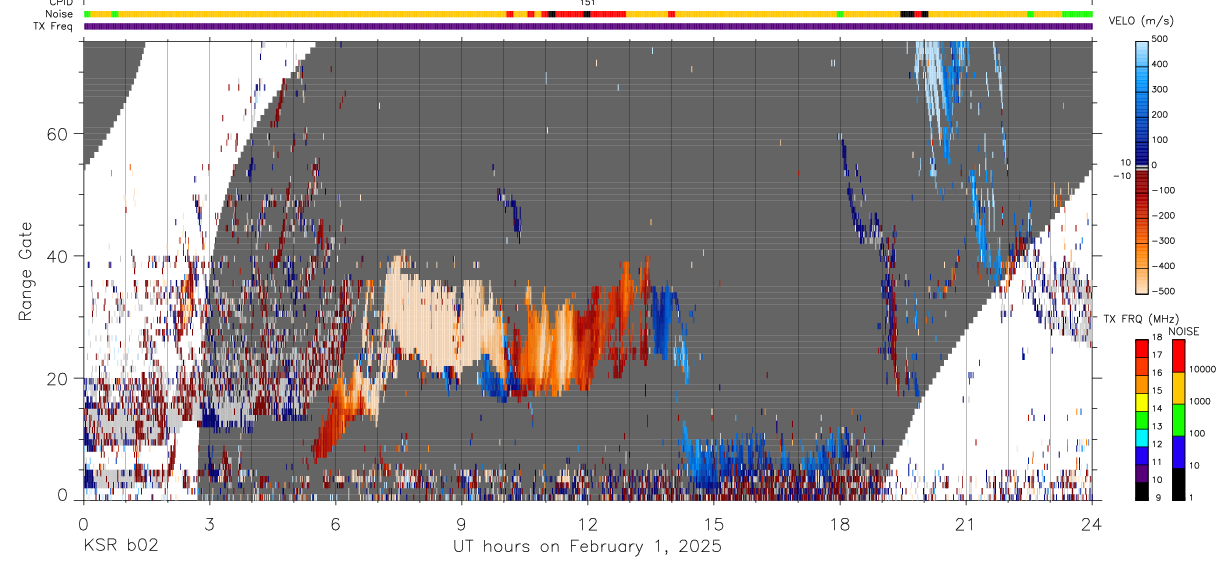1228x567 pixels.
Task: Click the velocity colorbar label "400"
Action: coord(1161,64)
